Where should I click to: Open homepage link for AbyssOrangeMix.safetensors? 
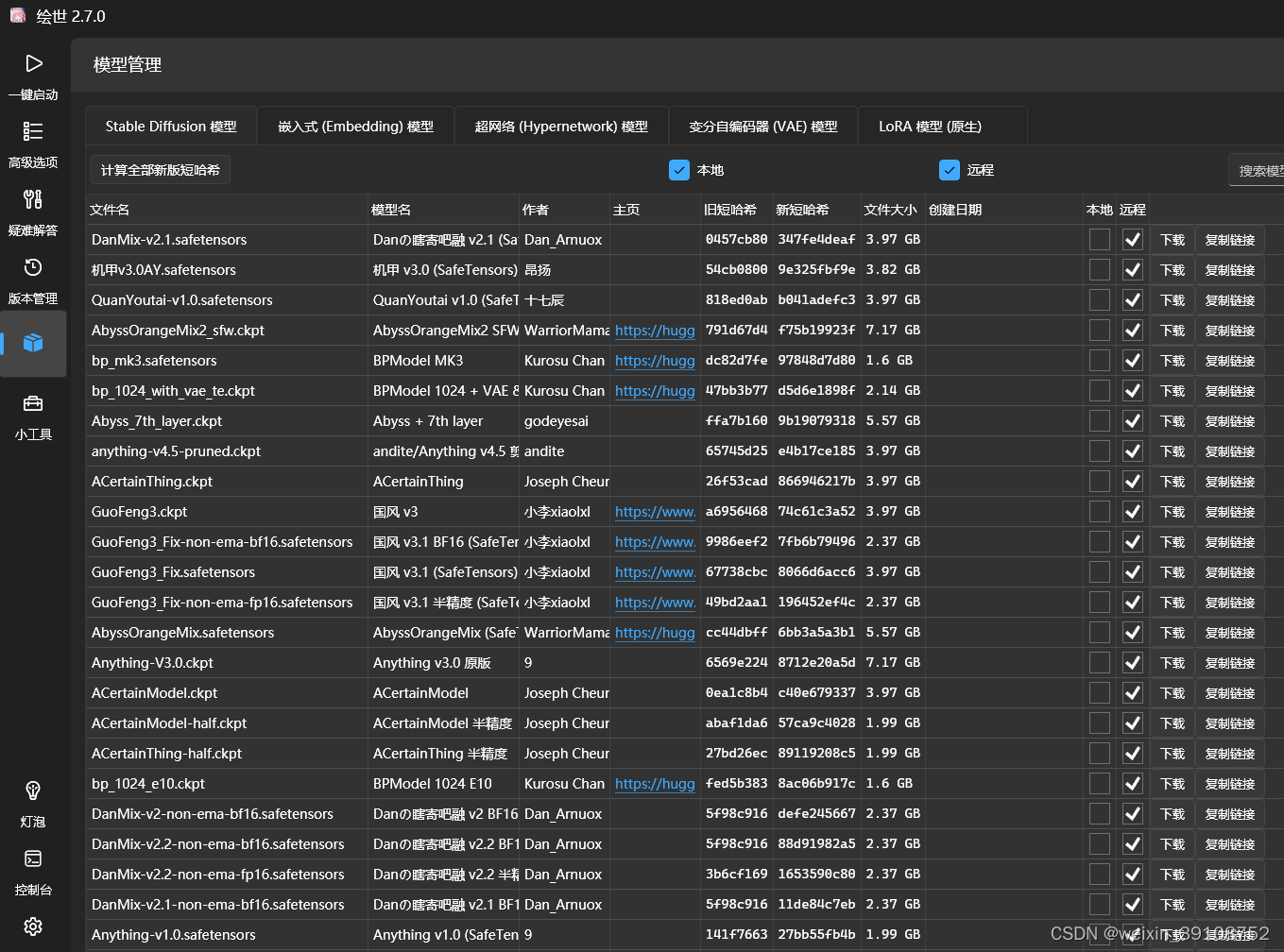[x=655, y=633]
